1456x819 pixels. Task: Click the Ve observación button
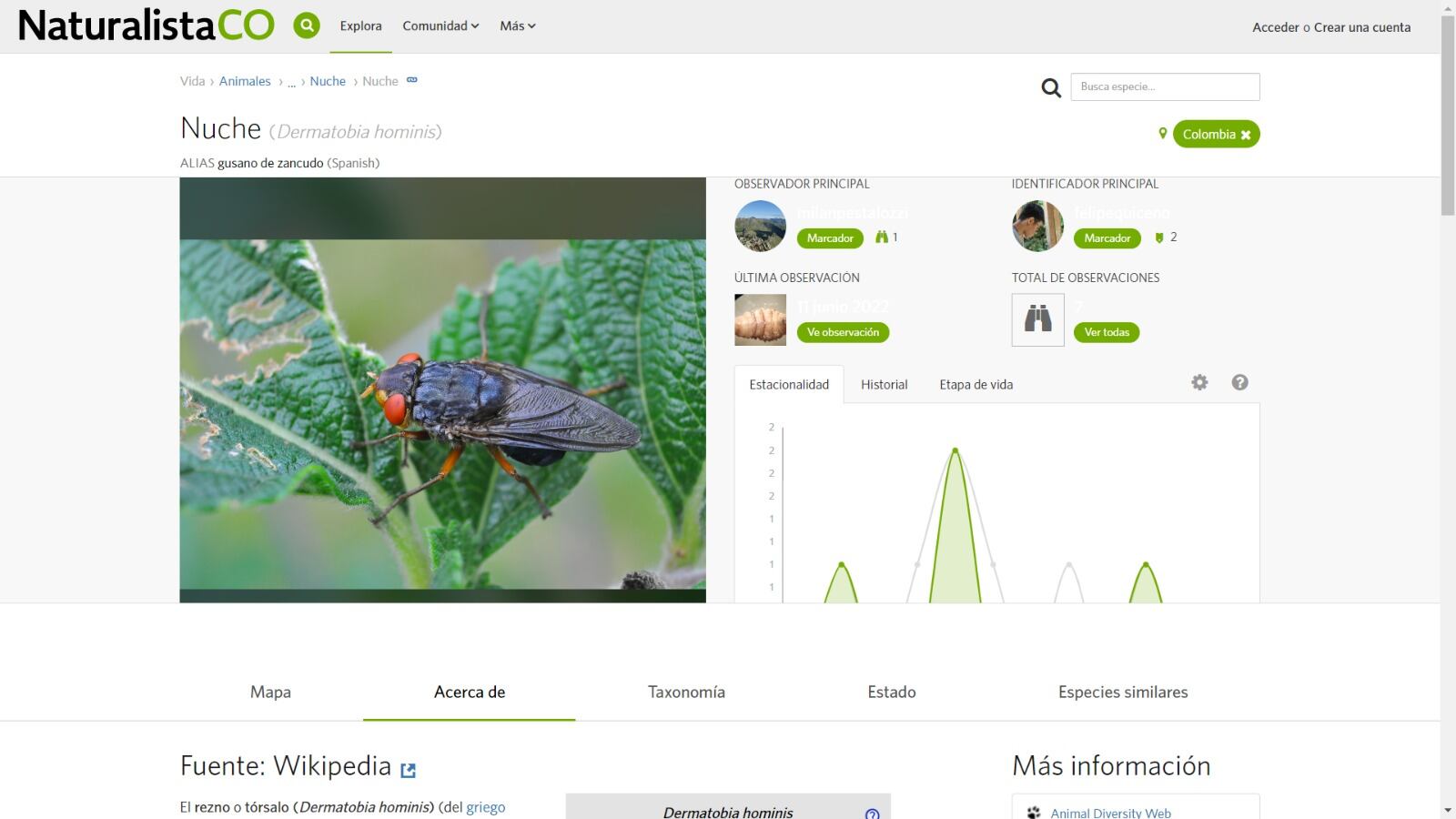[843, 332]
